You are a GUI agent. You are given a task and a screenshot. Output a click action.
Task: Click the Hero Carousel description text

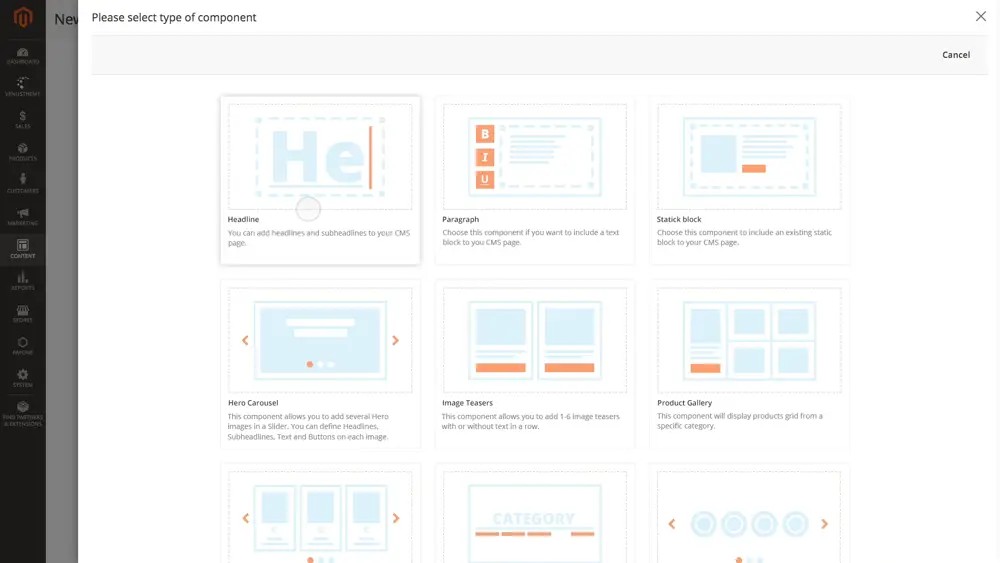tap(308, 427)
